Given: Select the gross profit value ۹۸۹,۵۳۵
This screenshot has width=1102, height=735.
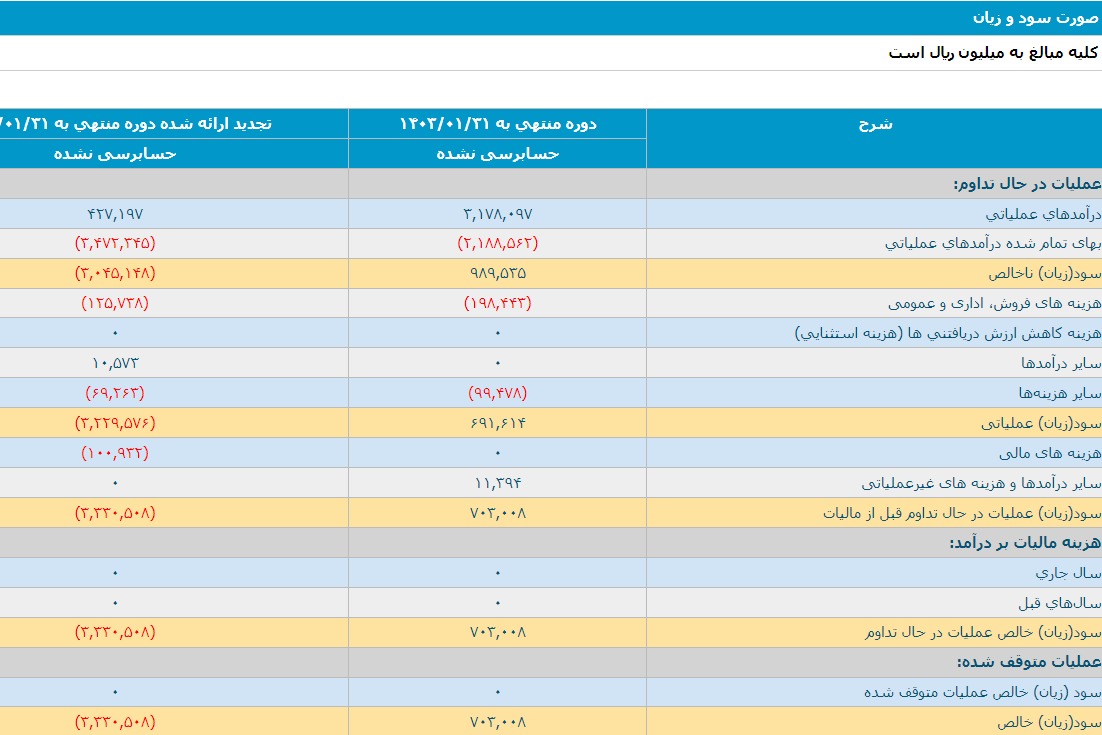Looking at the screenshot, I should [498, 273].
